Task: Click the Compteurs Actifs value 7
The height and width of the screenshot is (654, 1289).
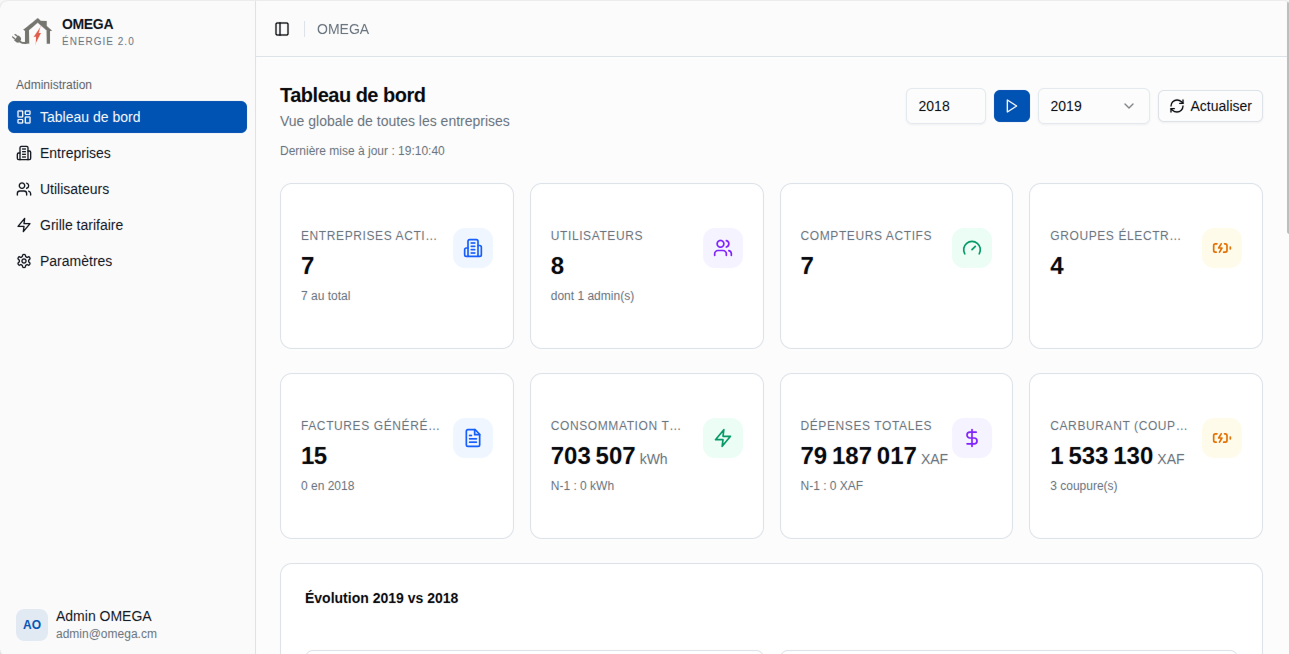Action: coord(807,266)
